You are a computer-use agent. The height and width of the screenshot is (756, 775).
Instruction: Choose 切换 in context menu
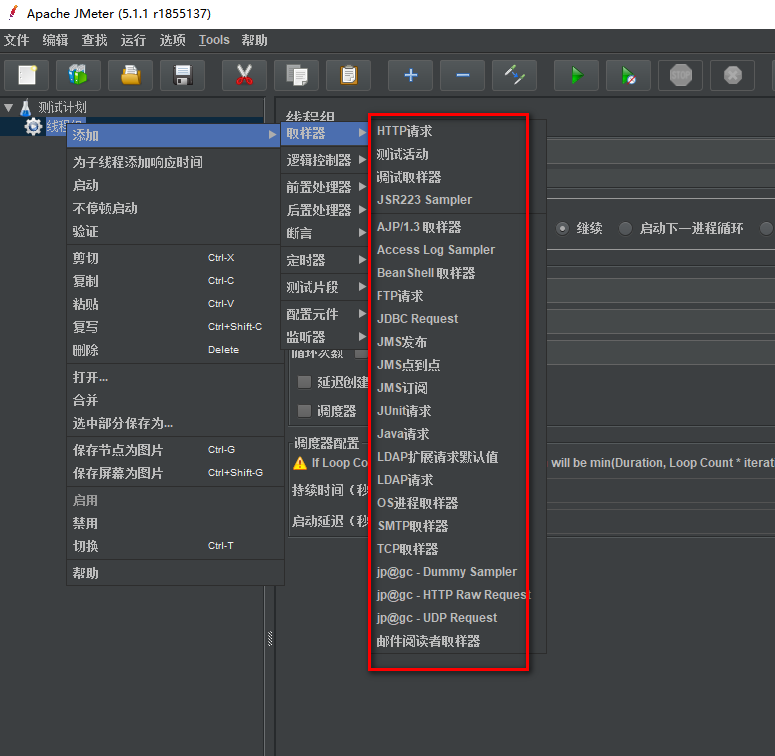coord(173,546)
